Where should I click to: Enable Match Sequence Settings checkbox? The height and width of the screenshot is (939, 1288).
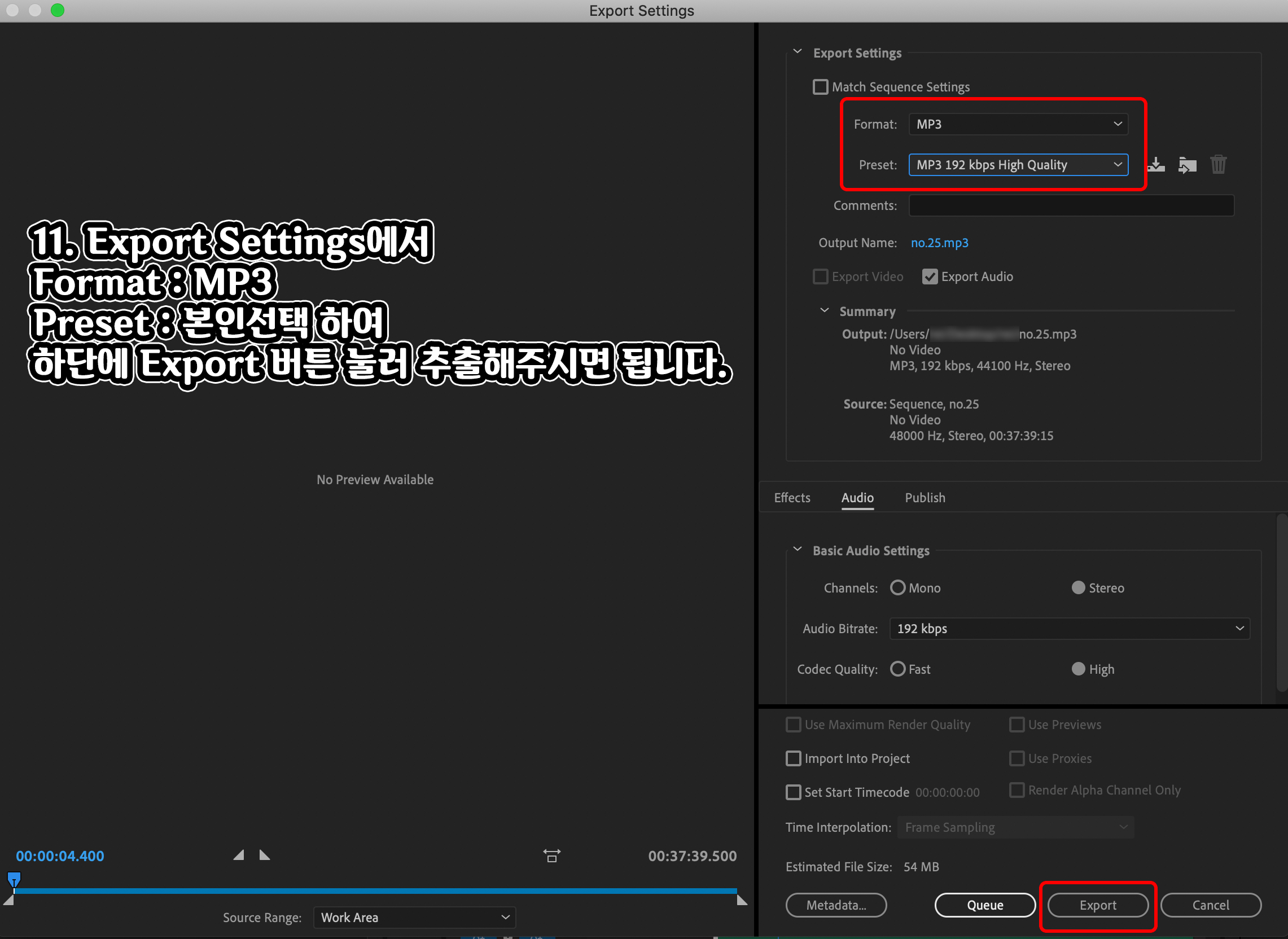[x=820, y=87]
